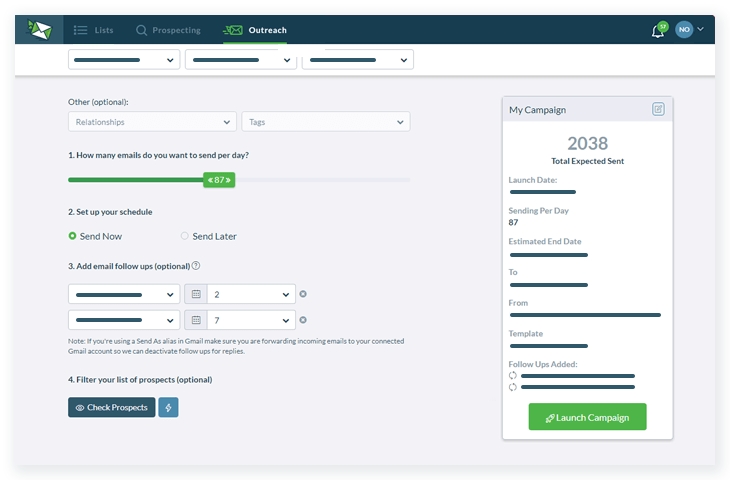Click calendar icon beside the 2-day dropdown
This screenshot has height=480, width=730.
coord(196,294)
